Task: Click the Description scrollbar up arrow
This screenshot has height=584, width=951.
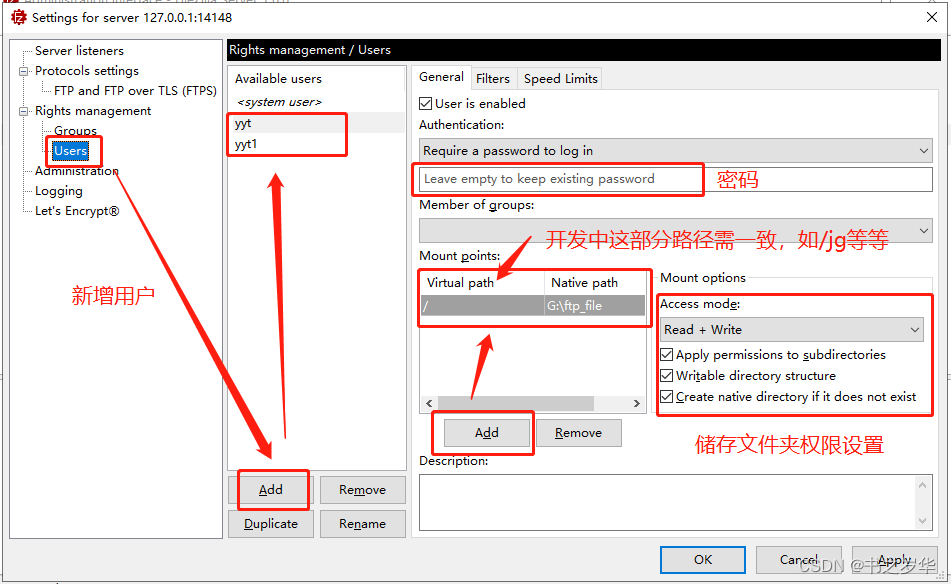Action: 922,485
